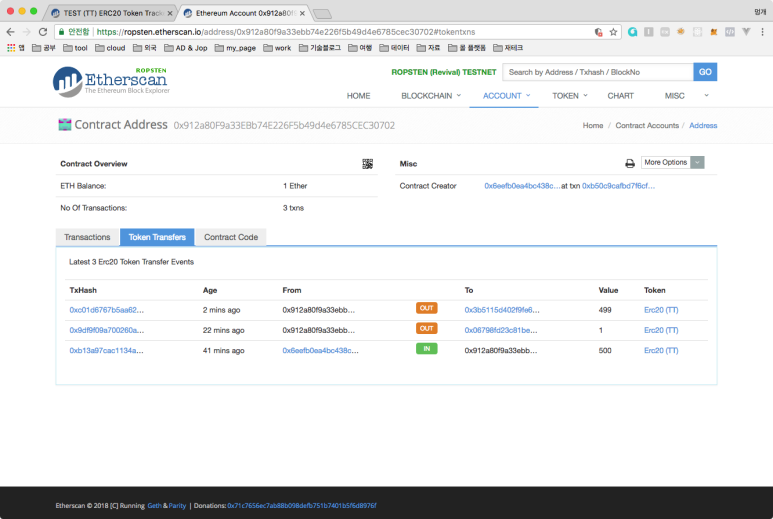This screenshot has width=773, height=519.
Task: Click the GO search button
Action: tap(705, 72)
